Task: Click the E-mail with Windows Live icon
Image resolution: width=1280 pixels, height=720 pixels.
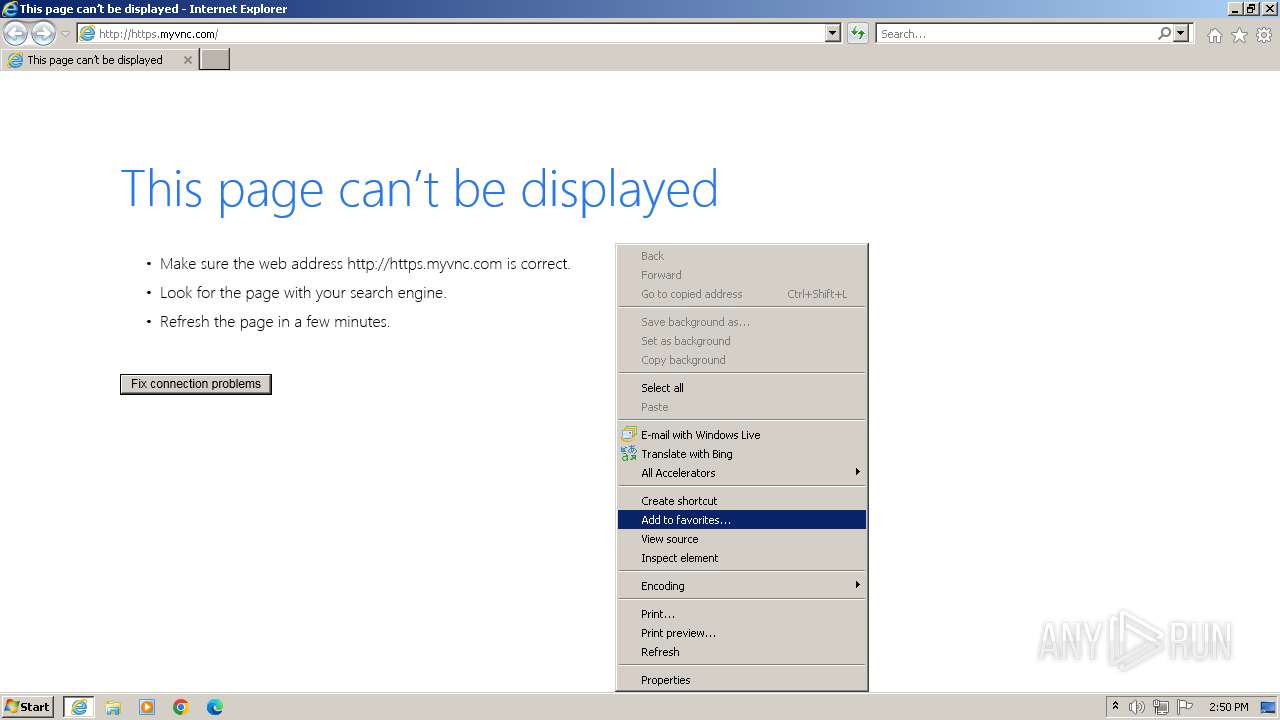Action: pyautogui.click(x=629, y=435)
